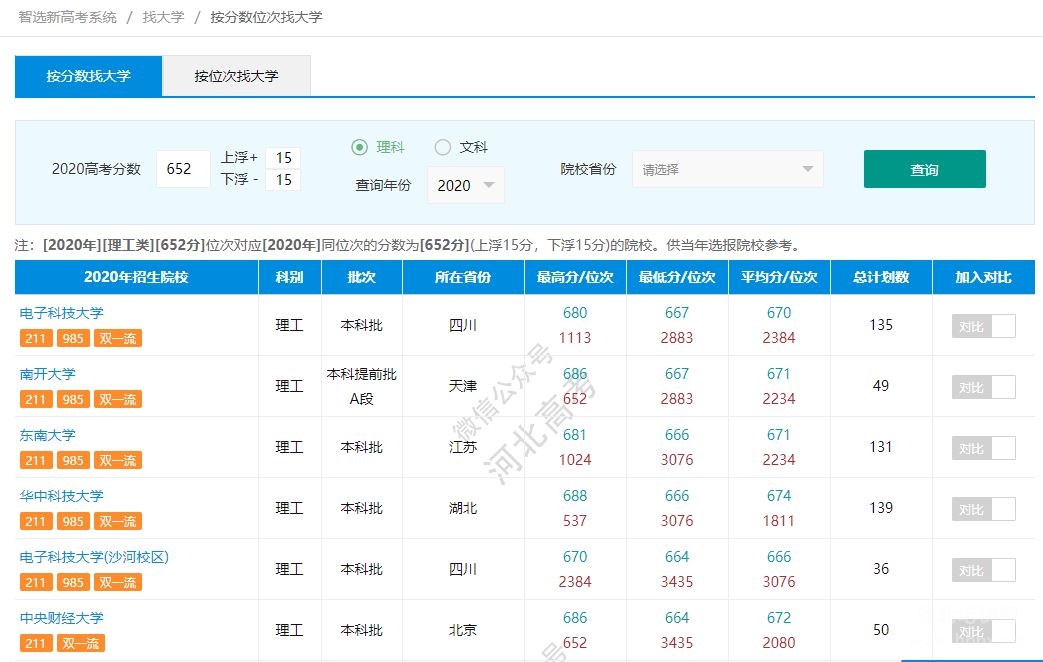1043x662 pixels.
Task: Click the 湖北 province cell
Action: coord(463,508)
